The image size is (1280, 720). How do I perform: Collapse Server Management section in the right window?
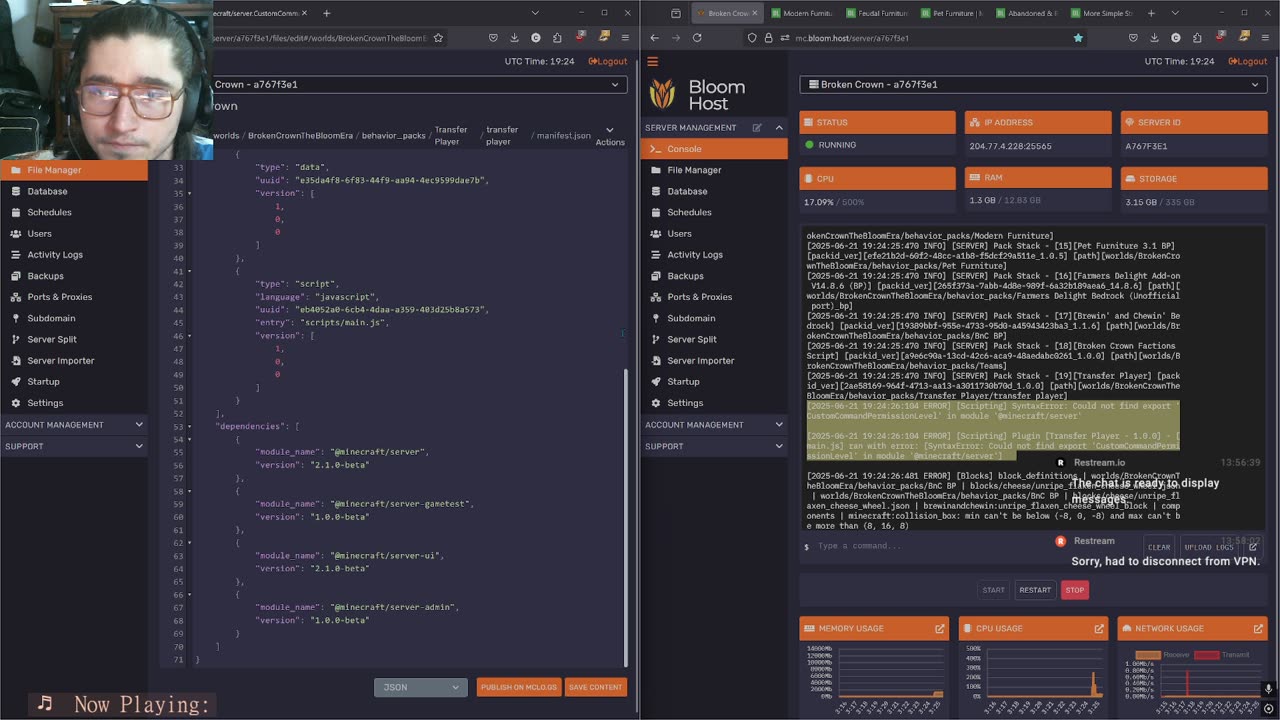pos(779,128)
